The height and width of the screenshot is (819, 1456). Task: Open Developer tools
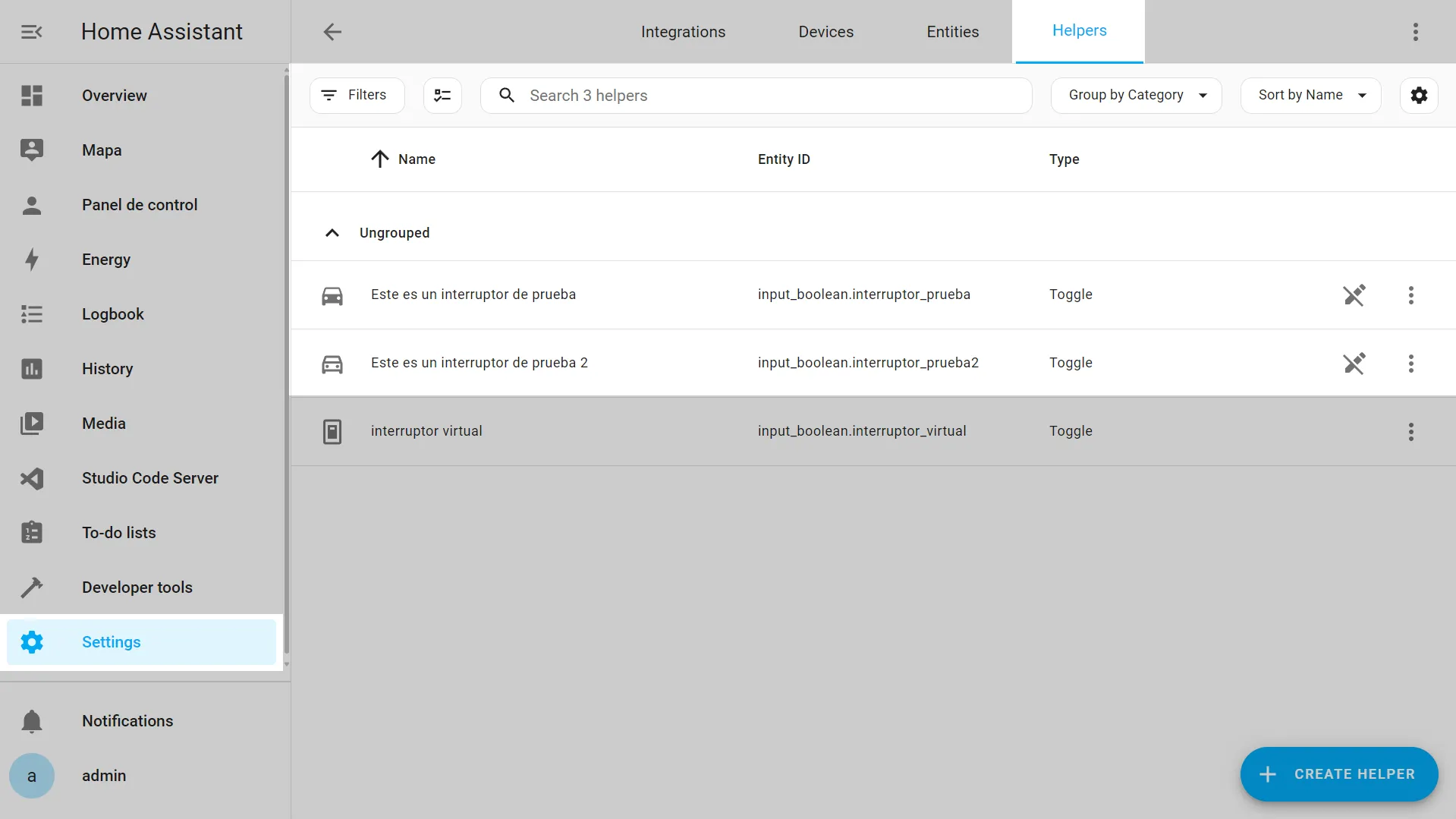coord(141,587)
